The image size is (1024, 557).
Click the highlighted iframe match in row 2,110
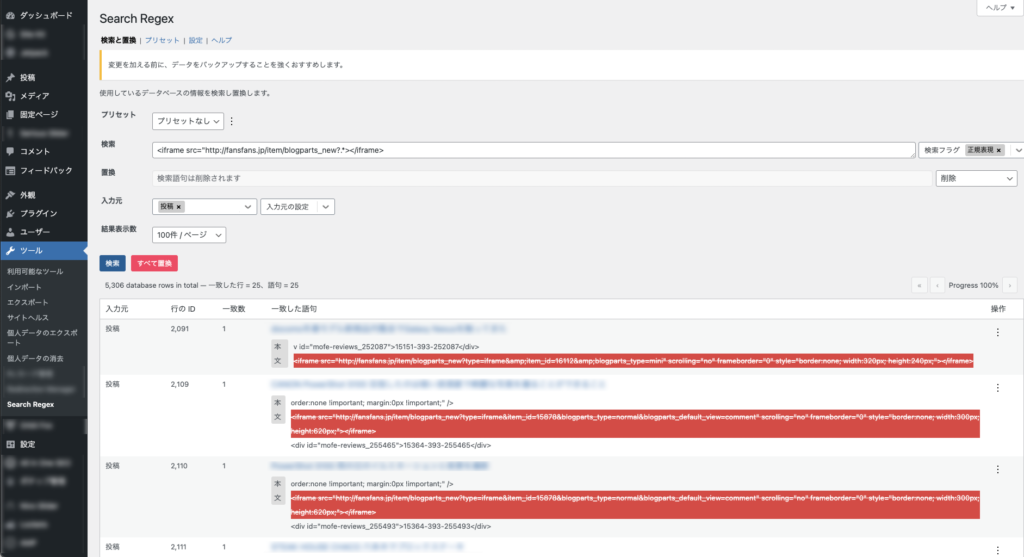635,505
